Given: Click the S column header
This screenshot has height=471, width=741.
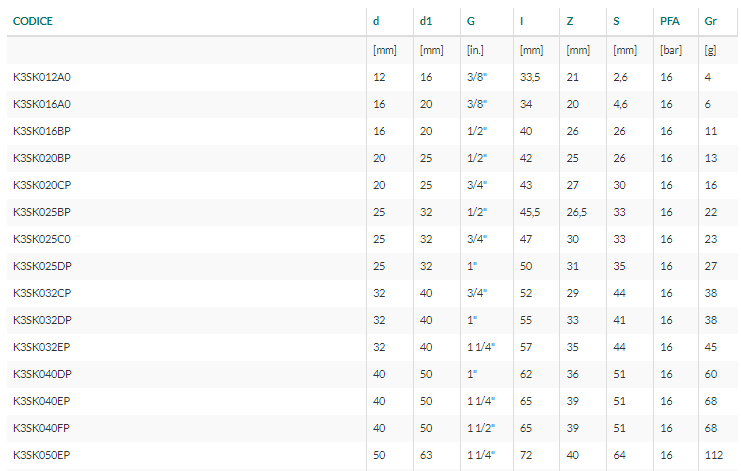Looking at the screenshot, I should [x=616, y=21].
